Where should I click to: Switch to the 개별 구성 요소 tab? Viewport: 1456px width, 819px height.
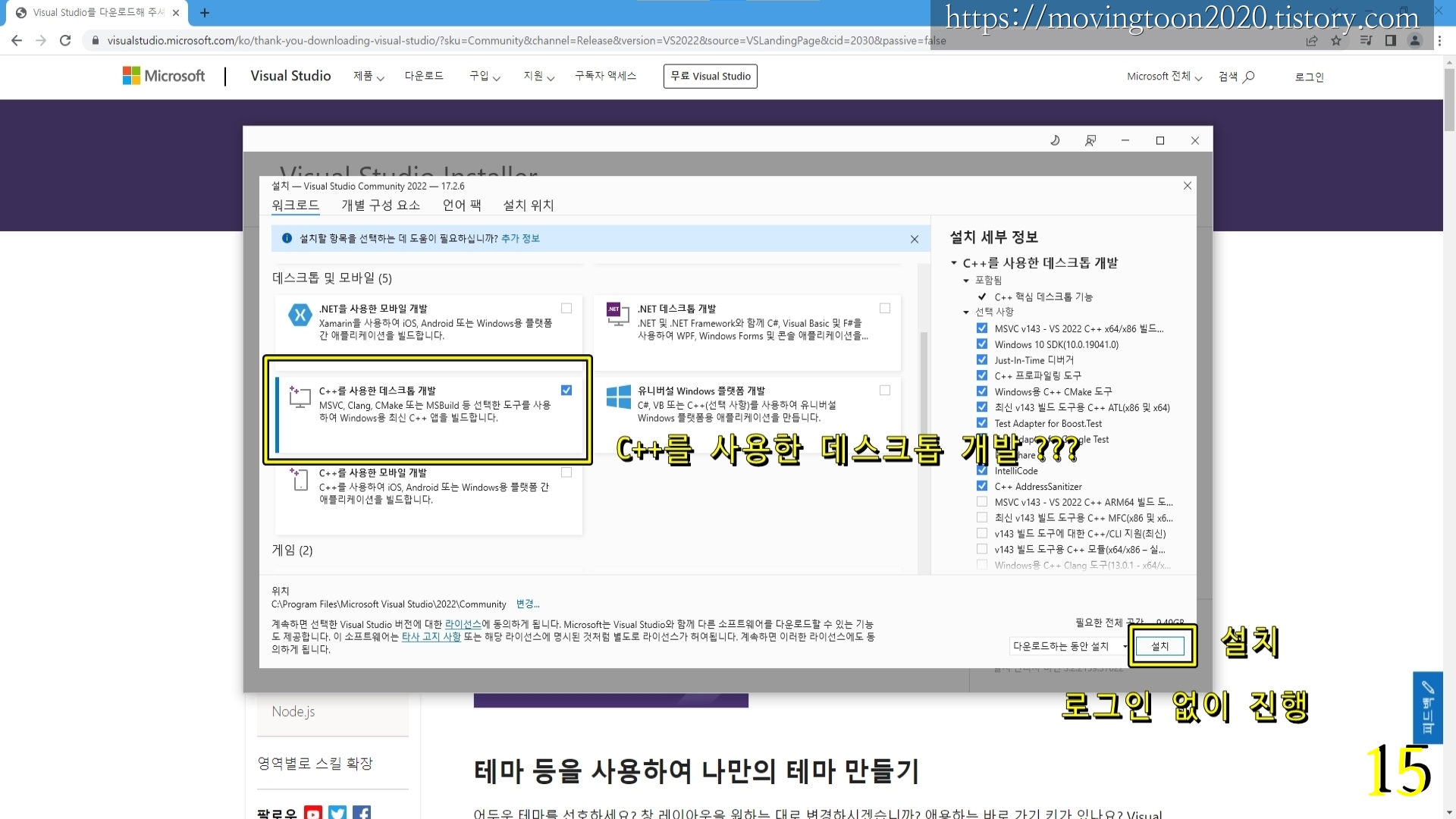tap(381, 206)
